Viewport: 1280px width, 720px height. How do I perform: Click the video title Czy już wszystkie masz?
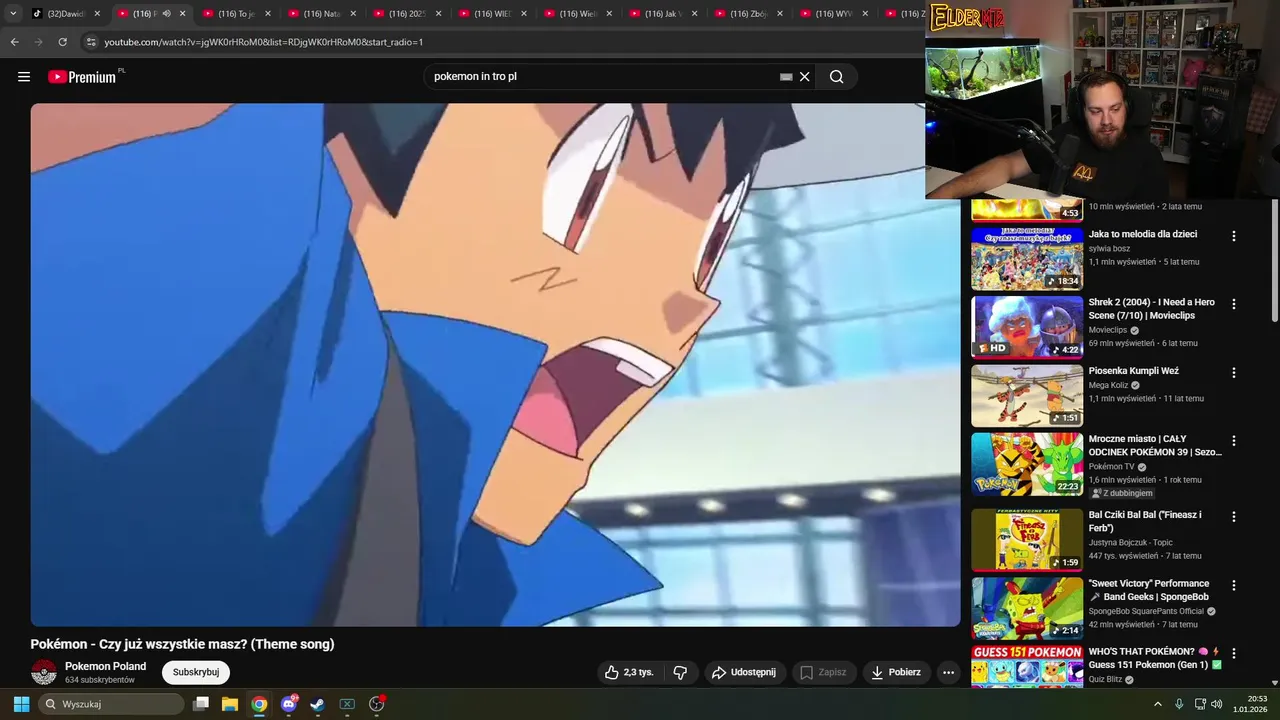(x=182, y=644)
